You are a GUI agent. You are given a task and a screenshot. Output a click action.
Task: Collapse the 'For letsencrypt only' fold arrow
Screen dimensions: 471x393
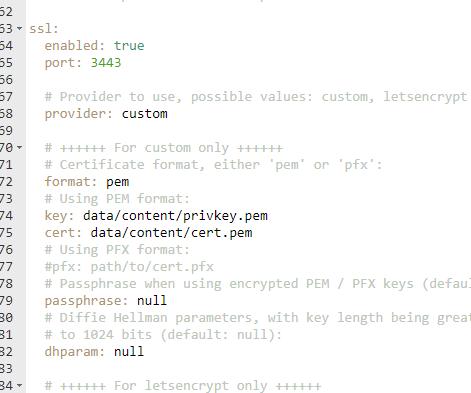[x=20, y=385]
